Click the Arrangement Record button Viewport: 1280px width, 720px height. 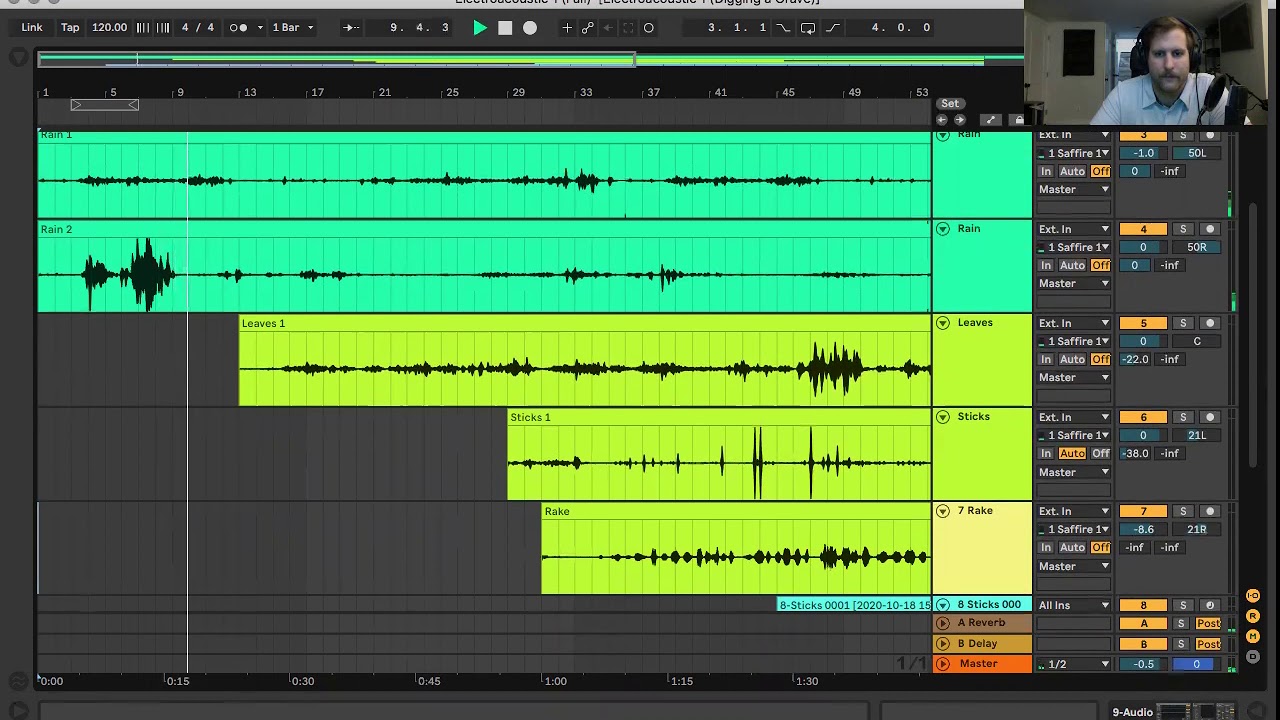(530, 28)
